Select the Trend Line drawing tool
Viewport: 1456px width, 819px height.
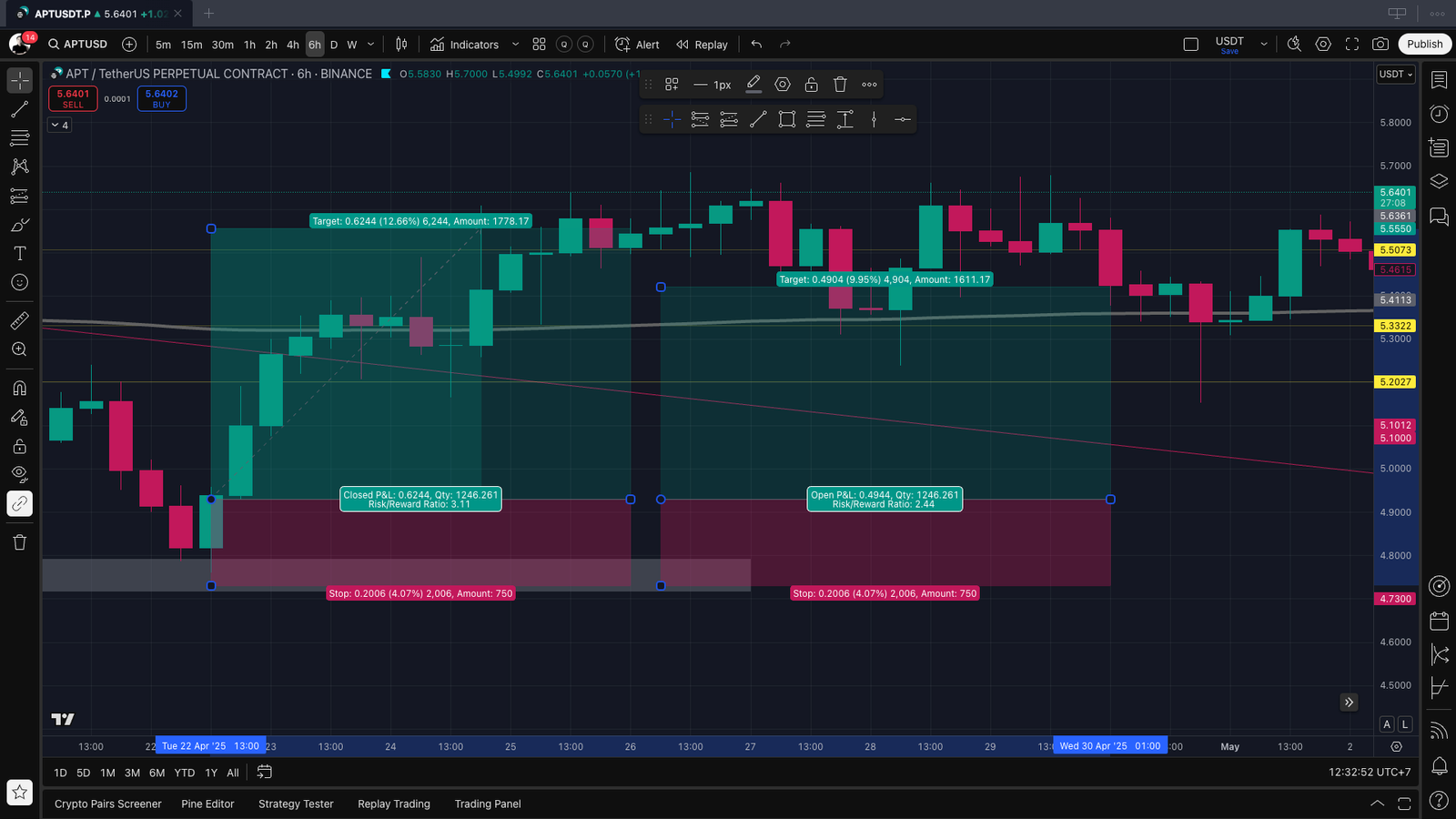coord(19,109)
